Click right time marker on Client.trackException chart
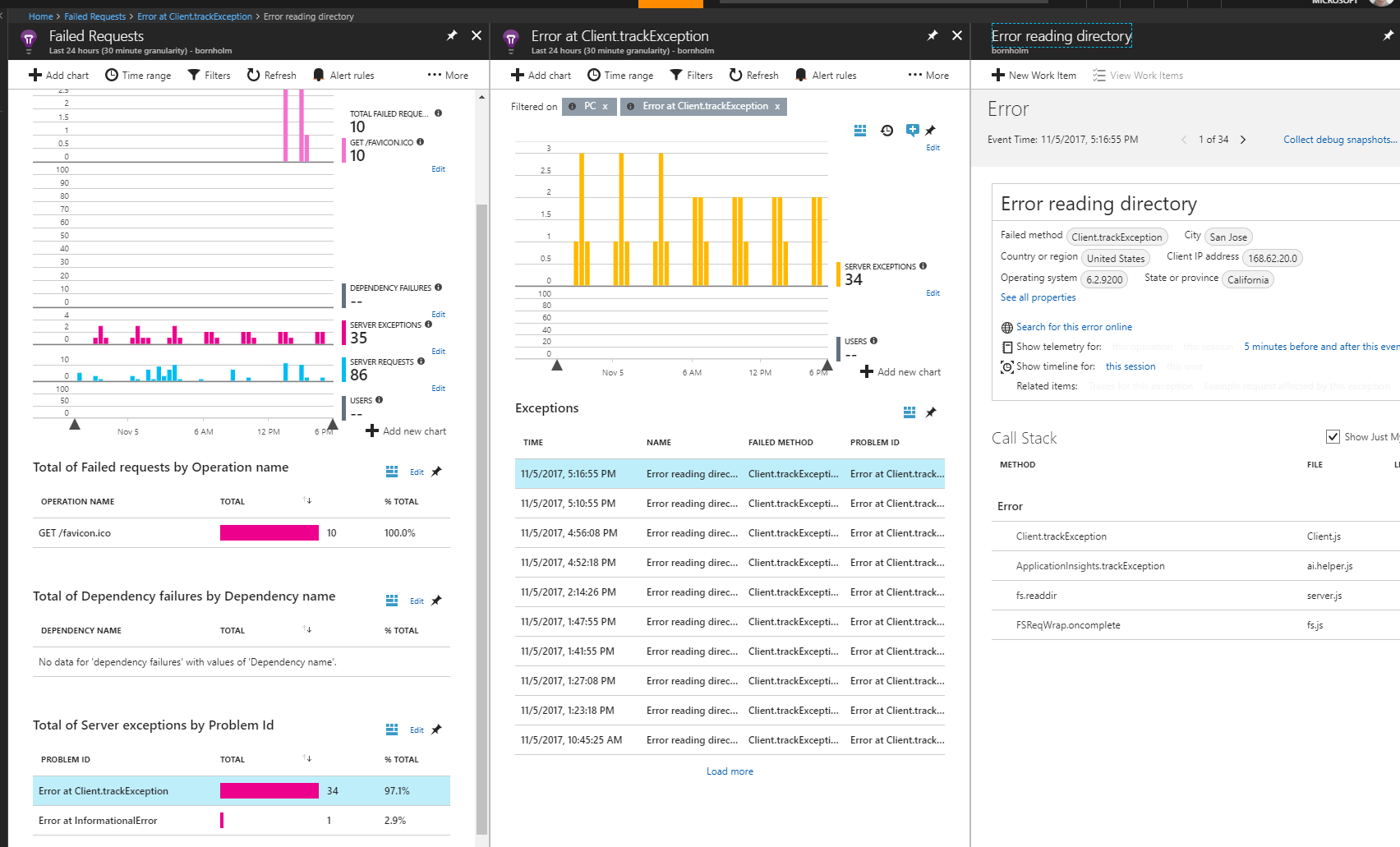Viewport: 1400px width, 847px height. pos(827,365)
